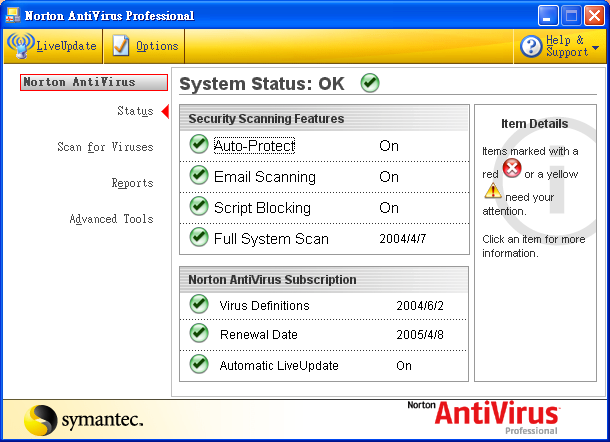Click the Norton AntiVirus Professional logo
This screenshot has width=610, height=442.
[484, 417]
